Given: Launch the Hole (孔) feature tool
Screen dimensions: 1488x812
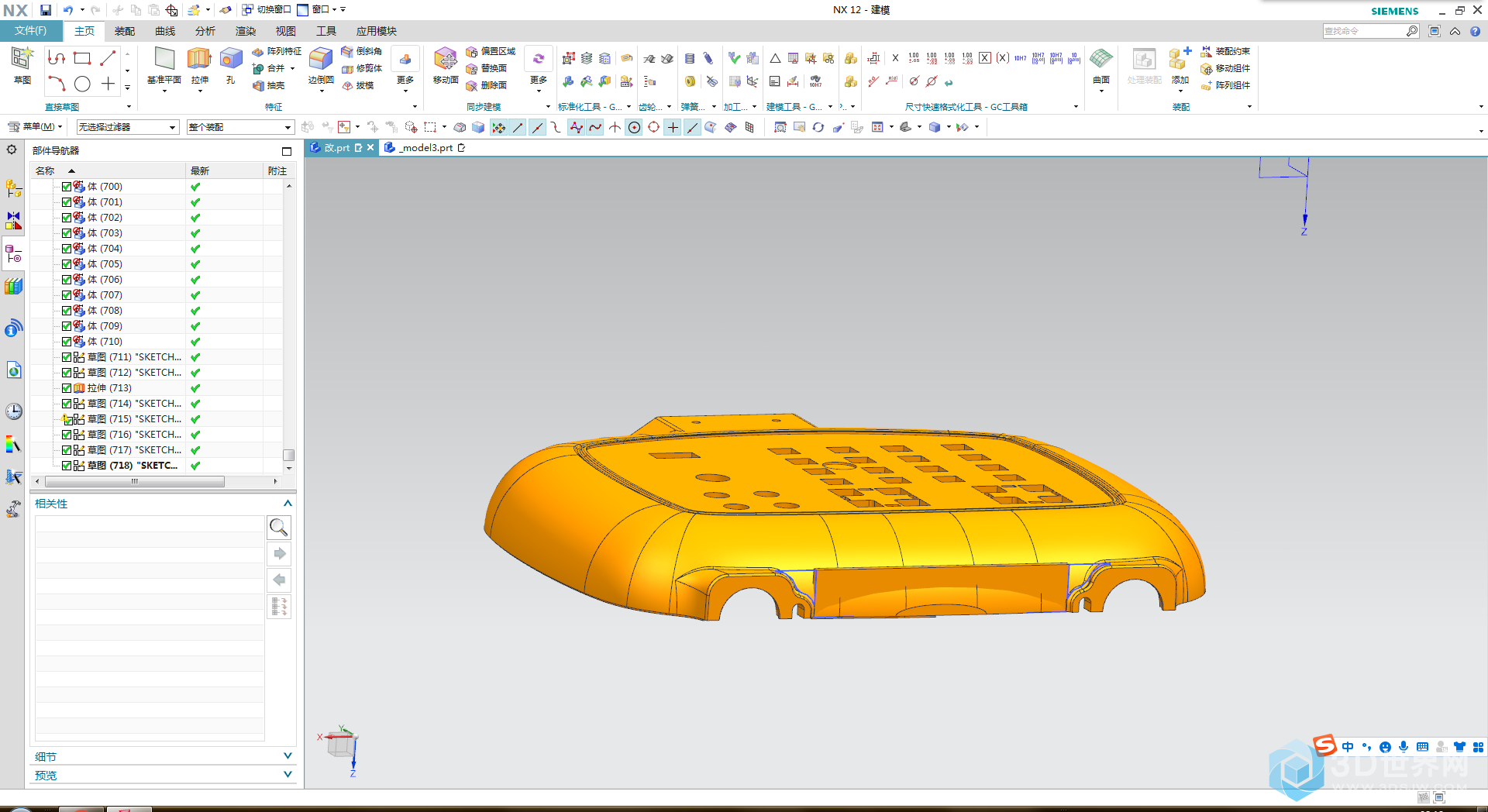Looking at the screenshot, I should pyautogui.click(x=230, y=65).
